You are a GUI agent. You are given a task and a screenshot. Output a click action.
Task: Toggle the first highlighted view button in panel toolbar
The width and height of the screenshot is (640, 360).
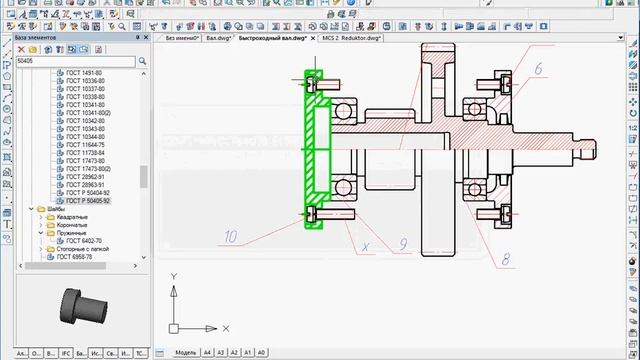pyautogui.click(x=72, y=50)
